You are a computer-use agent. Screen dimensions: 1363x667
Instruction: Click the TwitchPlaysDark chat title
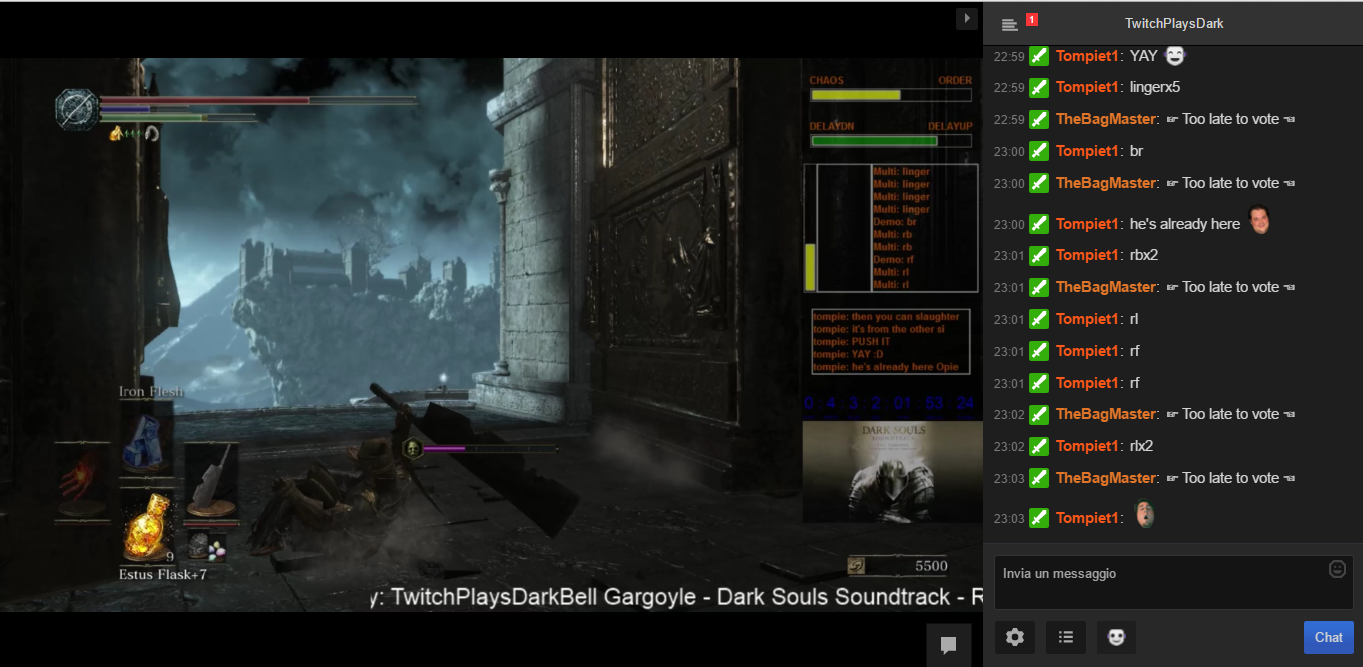pyautogui.click(x=1174, y=23)
